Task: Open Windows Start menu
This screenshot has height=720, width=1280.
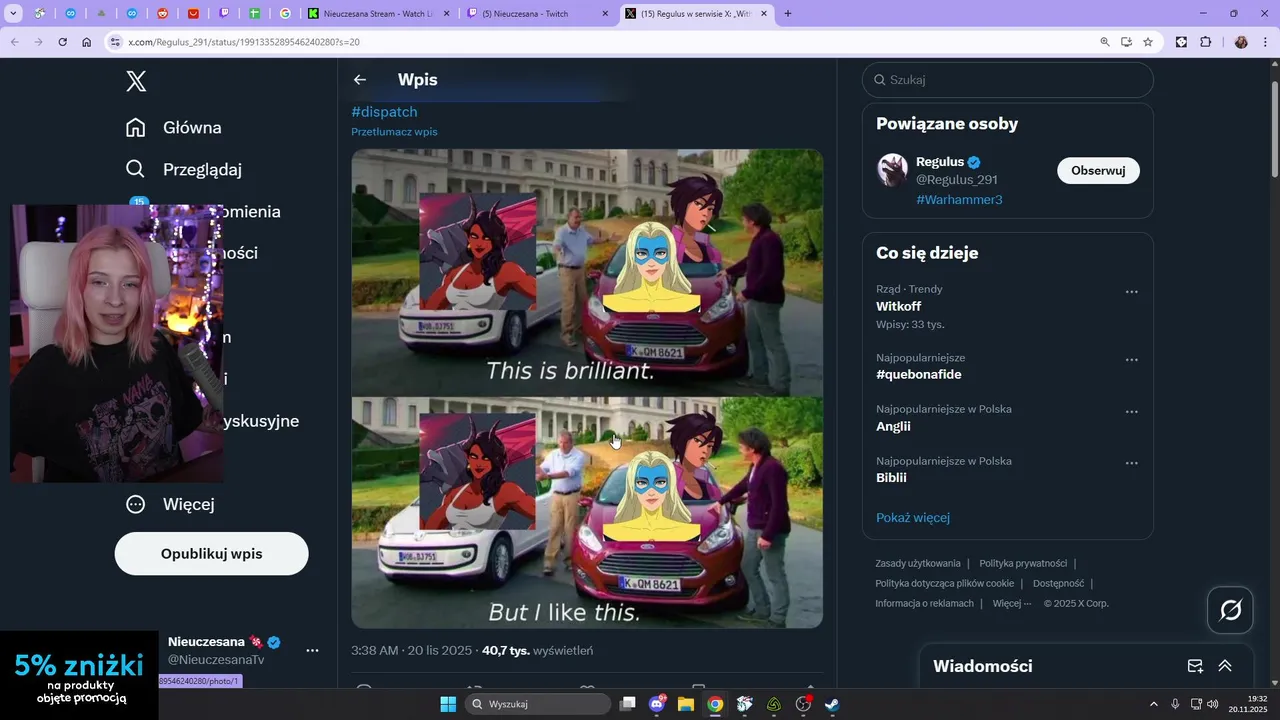Action: click(x=448, y=704)
